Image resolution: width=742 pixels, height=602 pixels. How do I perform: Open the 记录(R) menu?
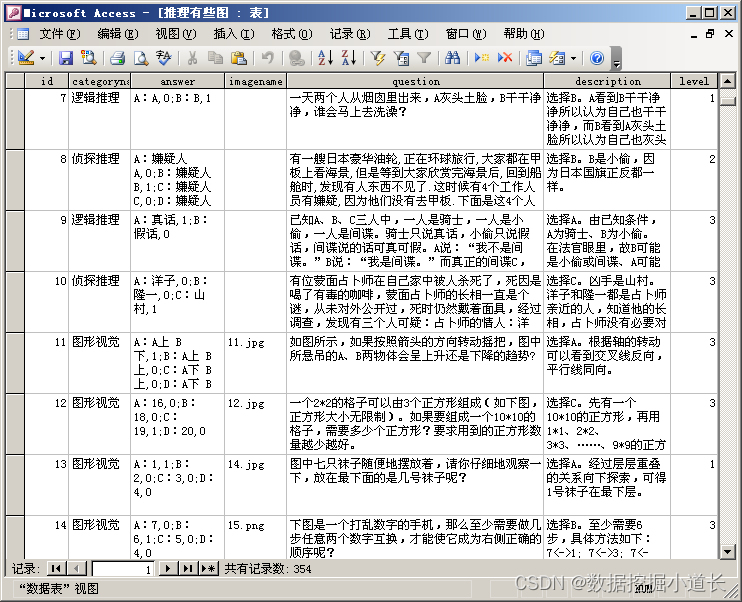tap(350, 34)
